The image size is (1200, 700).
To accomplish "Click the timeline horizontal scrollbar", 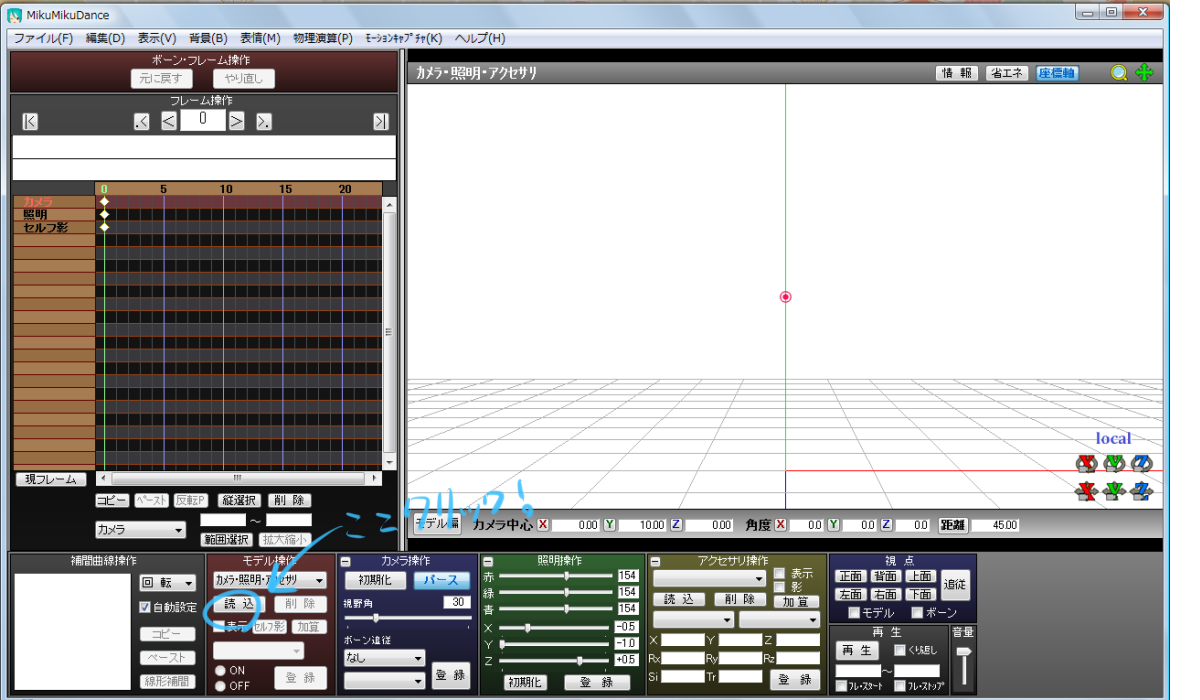I will point(238,478).
